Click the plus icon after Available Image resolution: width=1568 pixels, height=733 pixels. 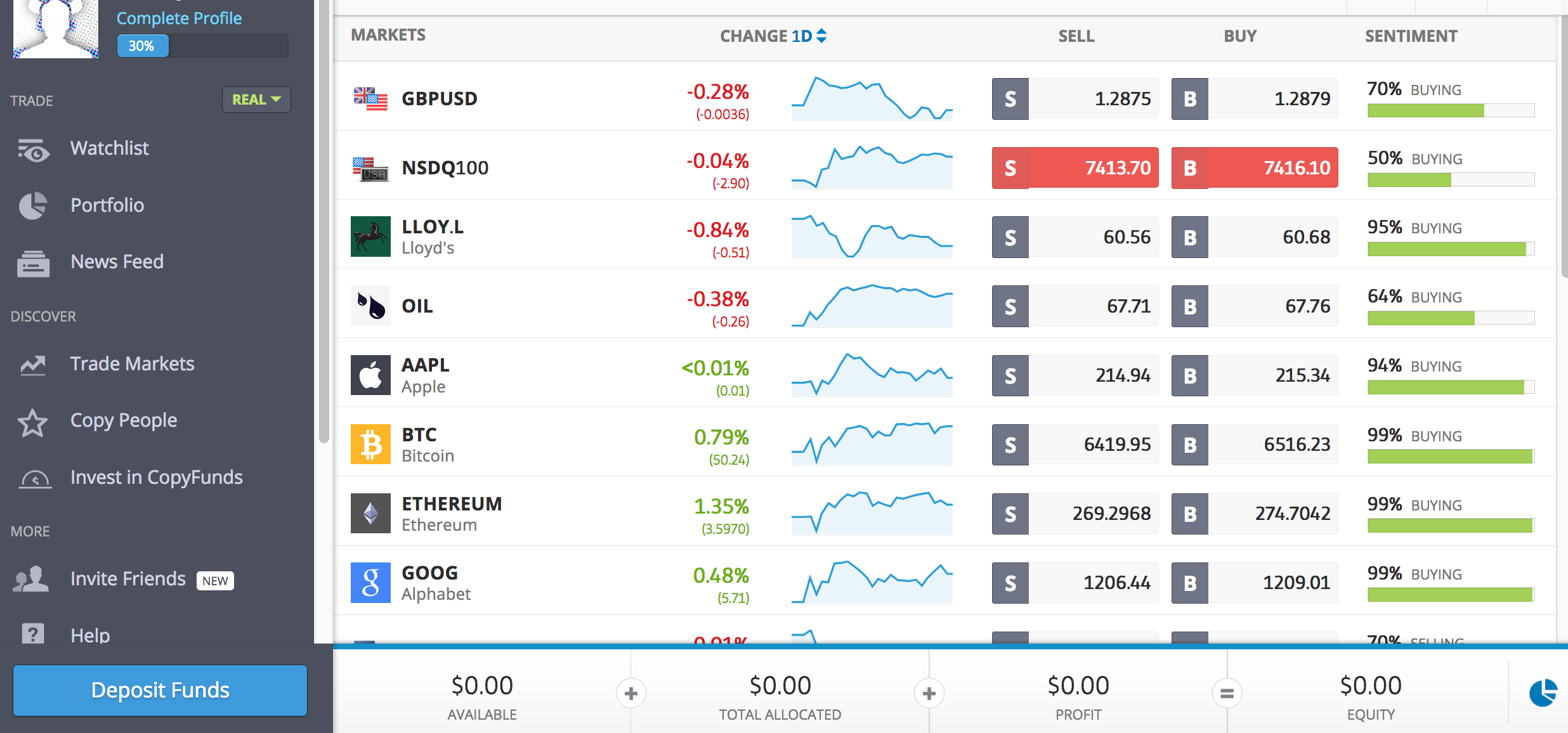(x=631, y=694)
